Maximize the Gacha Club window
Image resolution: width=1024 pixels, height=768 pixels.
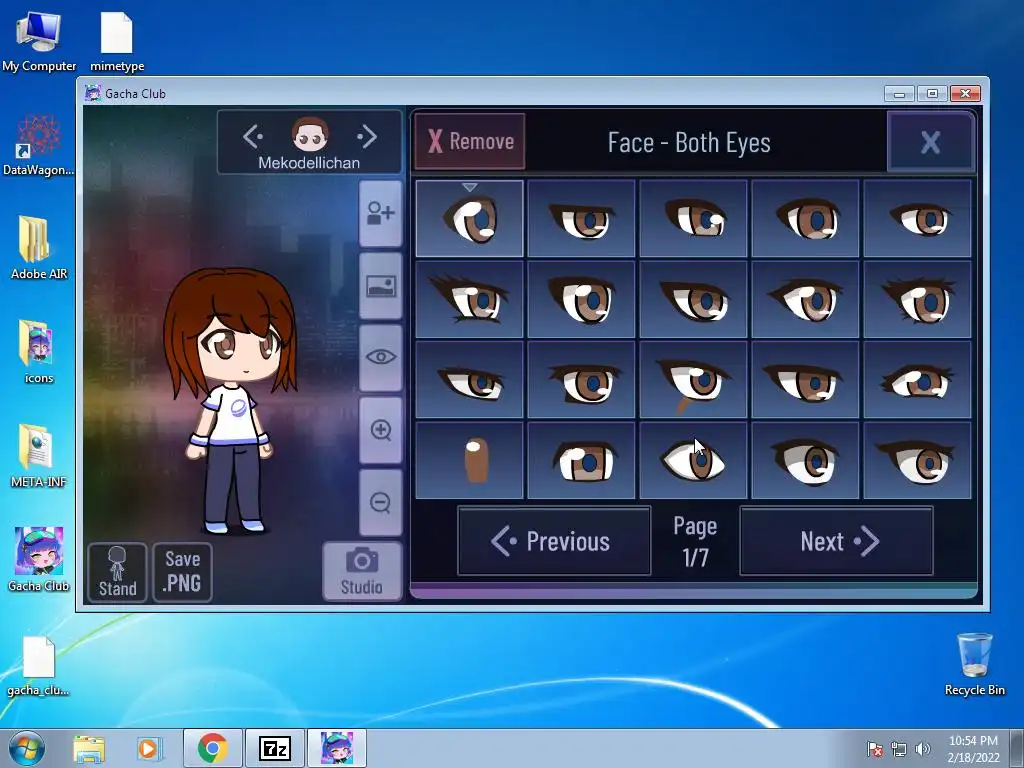(x=933, y=93)
